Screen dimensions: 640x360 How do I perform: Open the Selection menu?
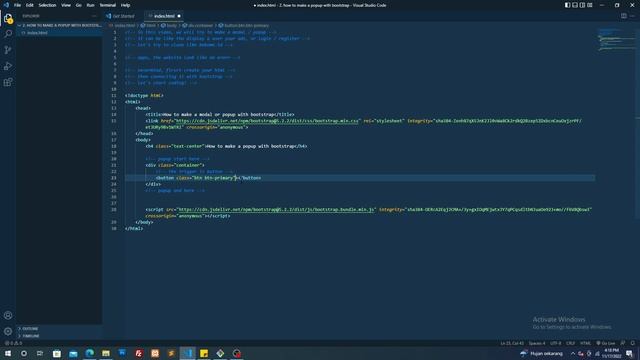[x=47, y=5]
